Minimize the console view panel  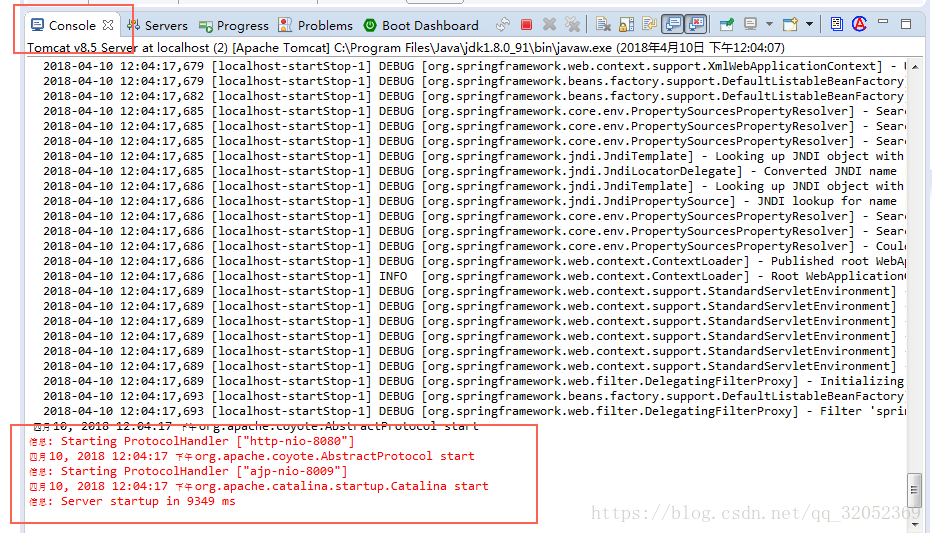click(x=883, y=23)
